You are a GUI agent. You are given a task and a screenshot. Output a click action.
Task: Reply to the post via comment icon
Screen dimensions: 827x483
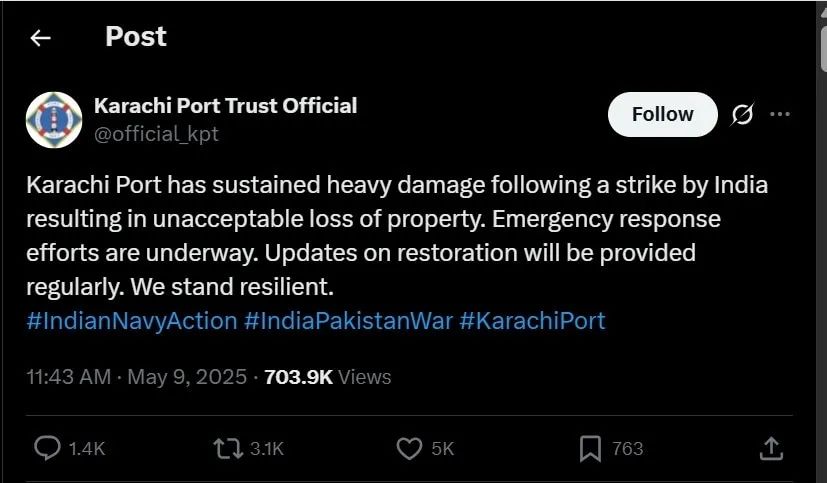coord(47,449)
